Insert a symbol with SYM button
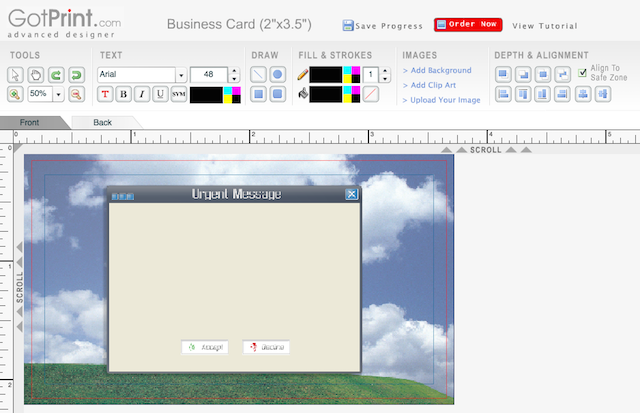640x413 pixels. [x=179, y=94]
